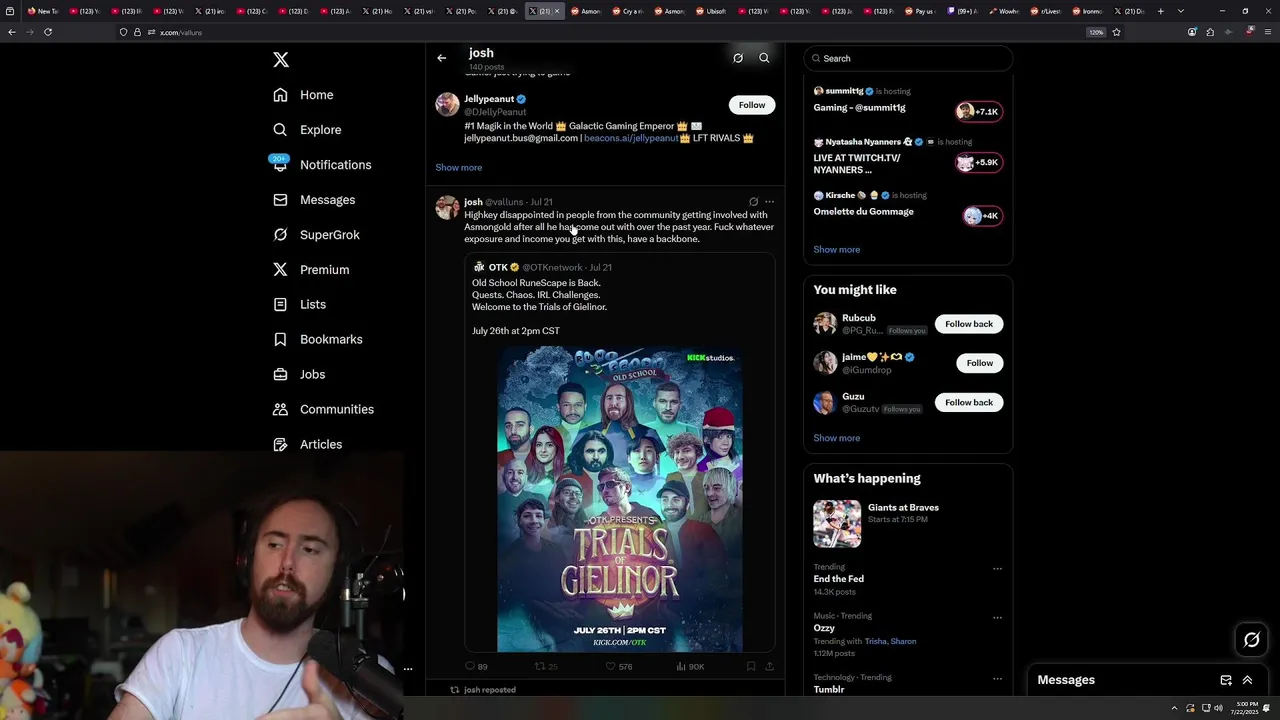Open the Tumblr trending topic

tap(829, 689)
